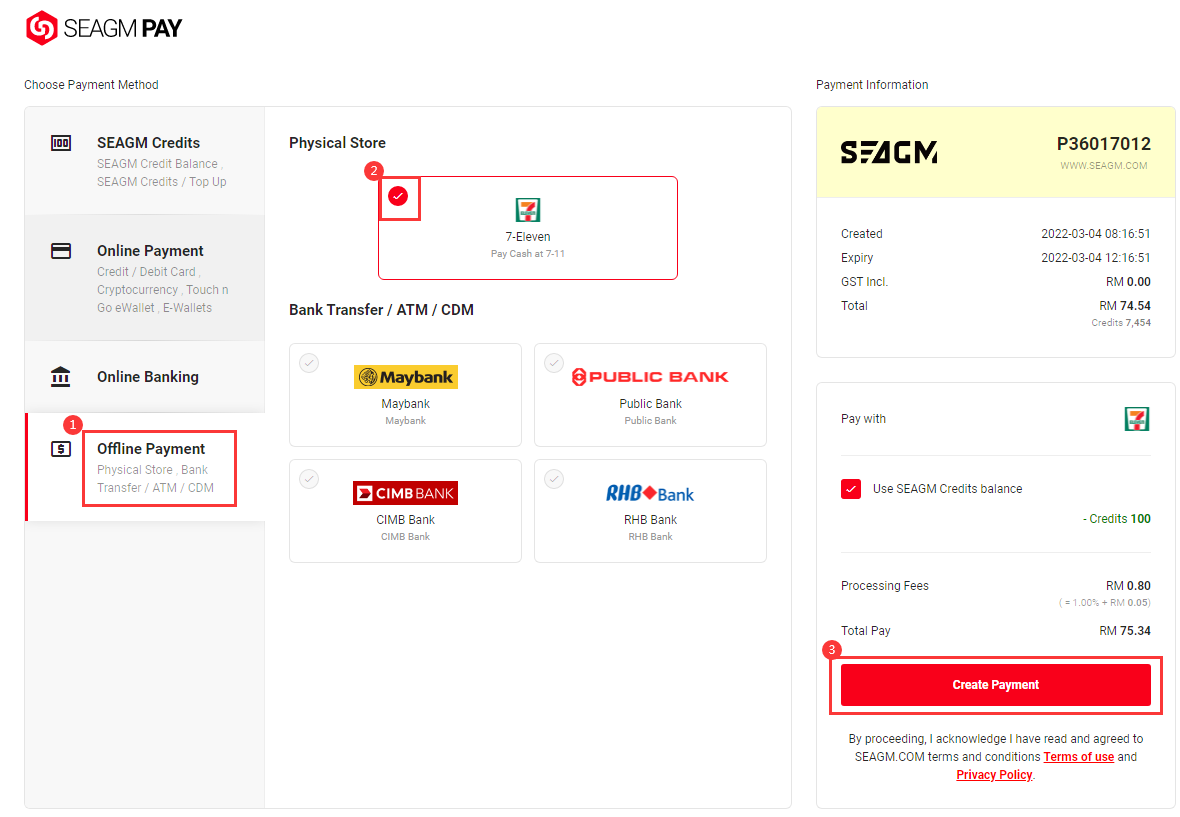This screenshot has width=1180, height=817.
Task: Click the '- Credits 100' deduction text
Action: point(1117,519)
